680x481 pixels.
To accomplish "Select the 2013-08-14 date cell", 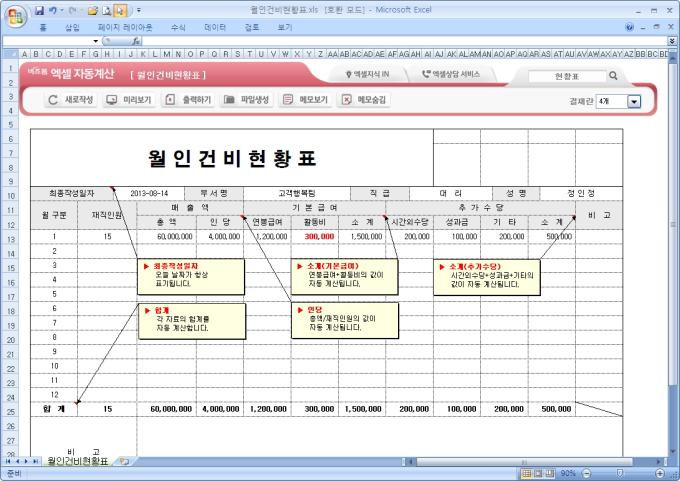I will pyautogui.click(x=149, y=193).
